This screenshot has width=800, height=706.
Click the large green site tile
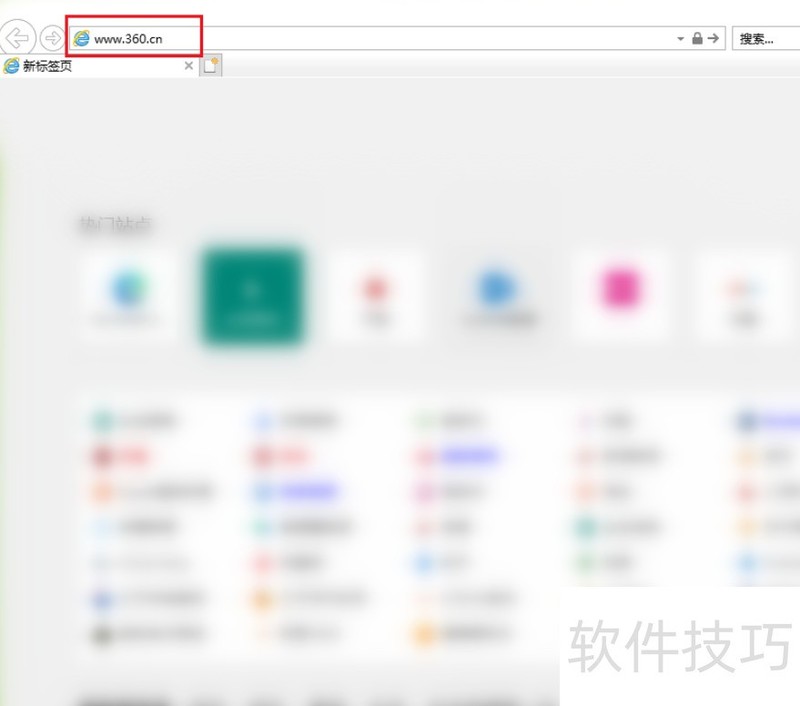(x=253, y=295)
